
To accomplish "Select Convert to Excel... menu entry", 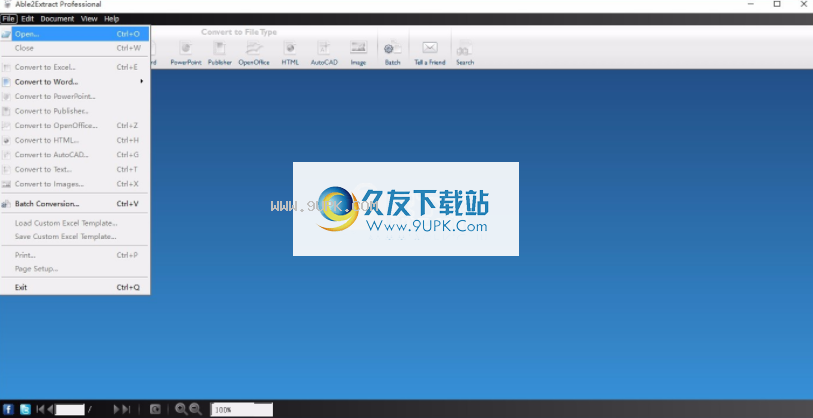I will pos(75,67).
